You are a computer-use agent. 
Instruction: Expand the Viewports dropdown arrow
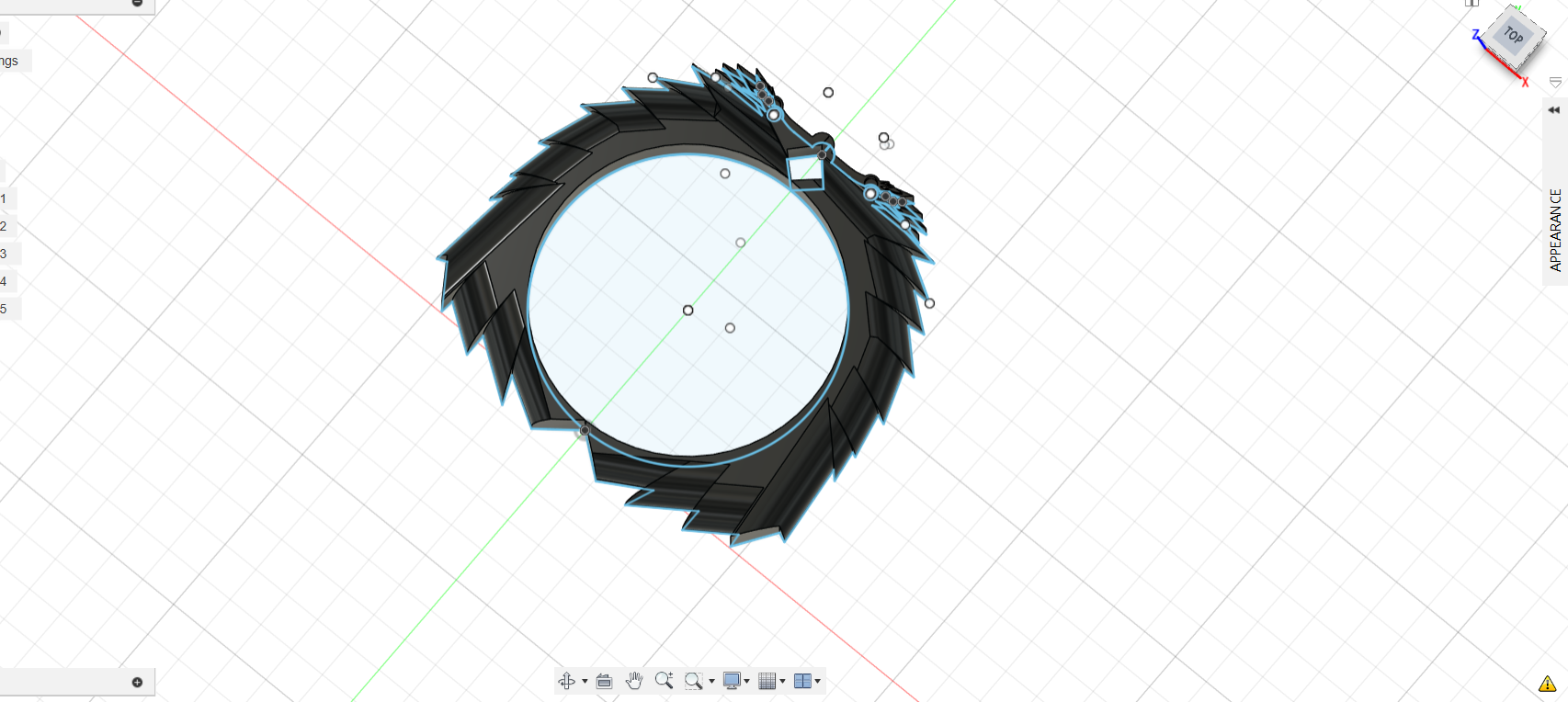pos(817,681)
